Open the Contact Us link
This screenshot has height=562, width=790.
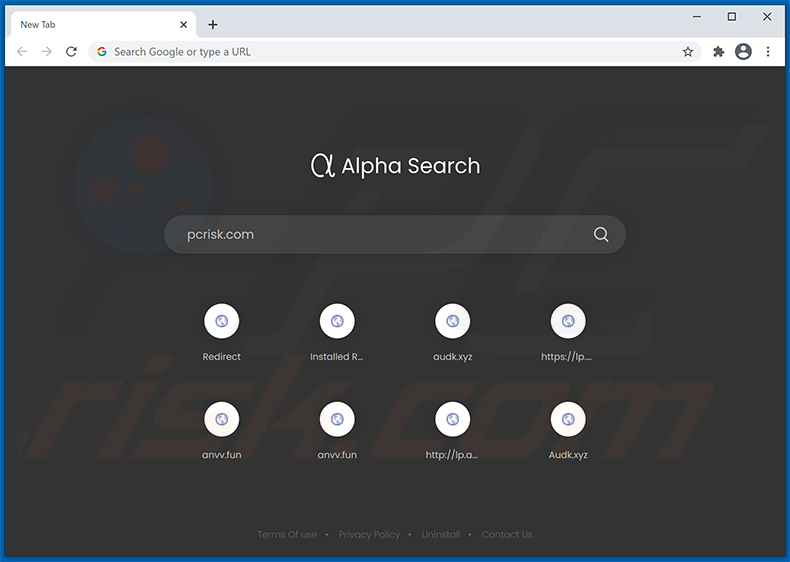pos(507,534)
